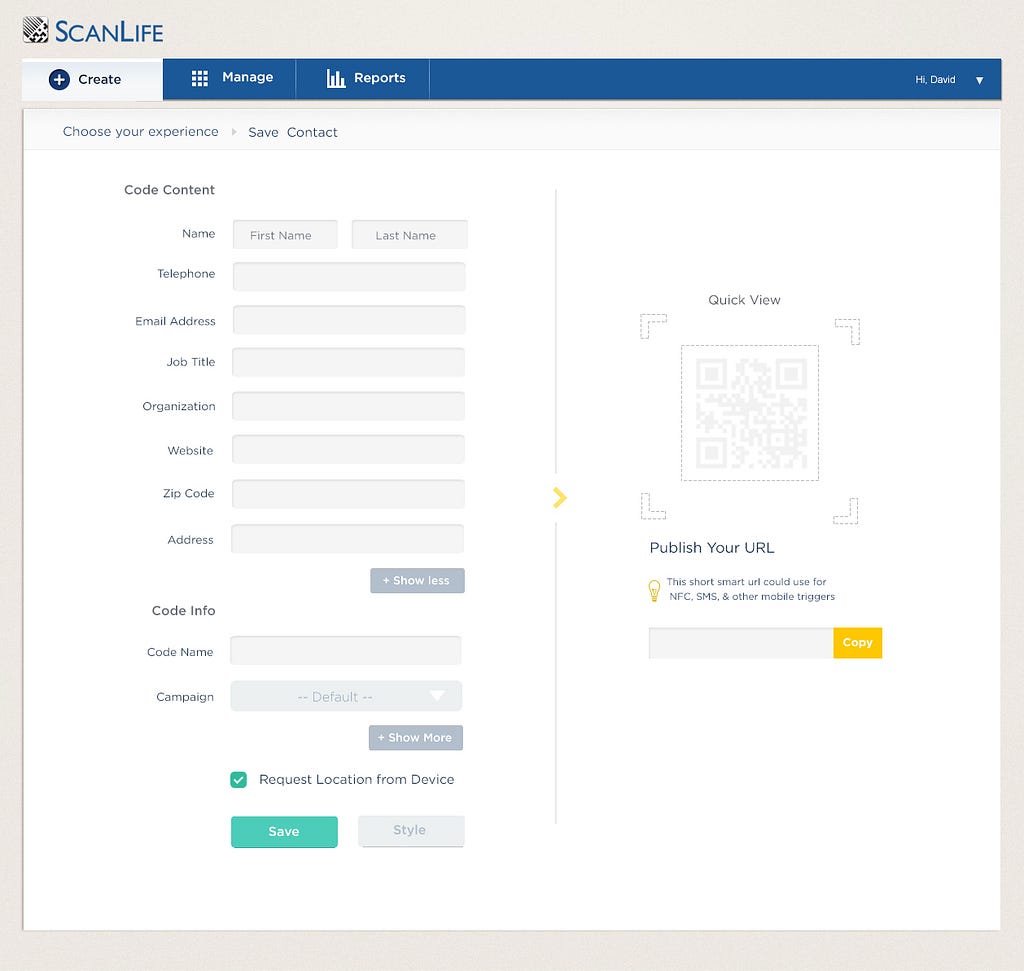Collapse fields with Show less button
The image size is (1024, 971).
click(417, 581)
